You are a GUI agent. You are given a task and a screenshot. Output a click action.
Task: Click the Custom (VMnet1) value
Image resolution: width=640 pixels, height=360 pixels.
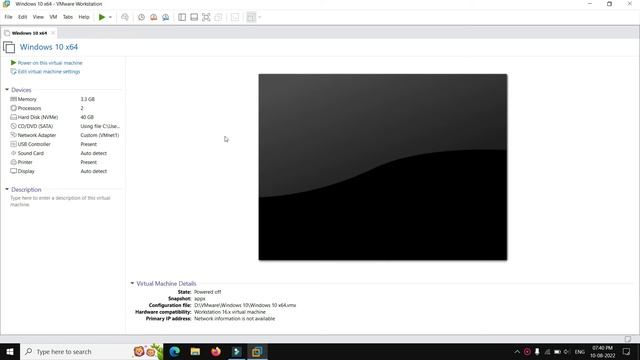(x=100, y=135)
